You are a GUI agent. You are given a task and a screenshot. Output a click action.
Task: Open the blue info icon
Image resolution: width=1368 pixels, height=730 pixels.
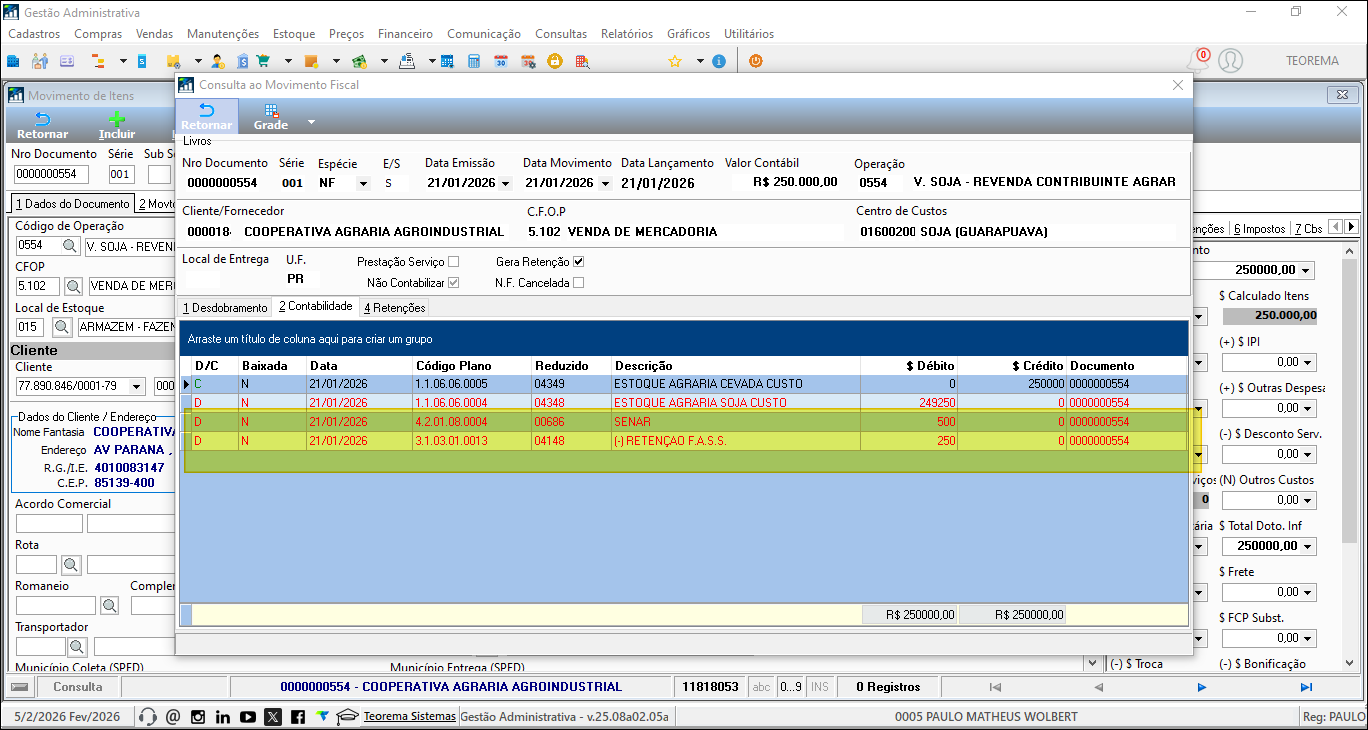718,61
